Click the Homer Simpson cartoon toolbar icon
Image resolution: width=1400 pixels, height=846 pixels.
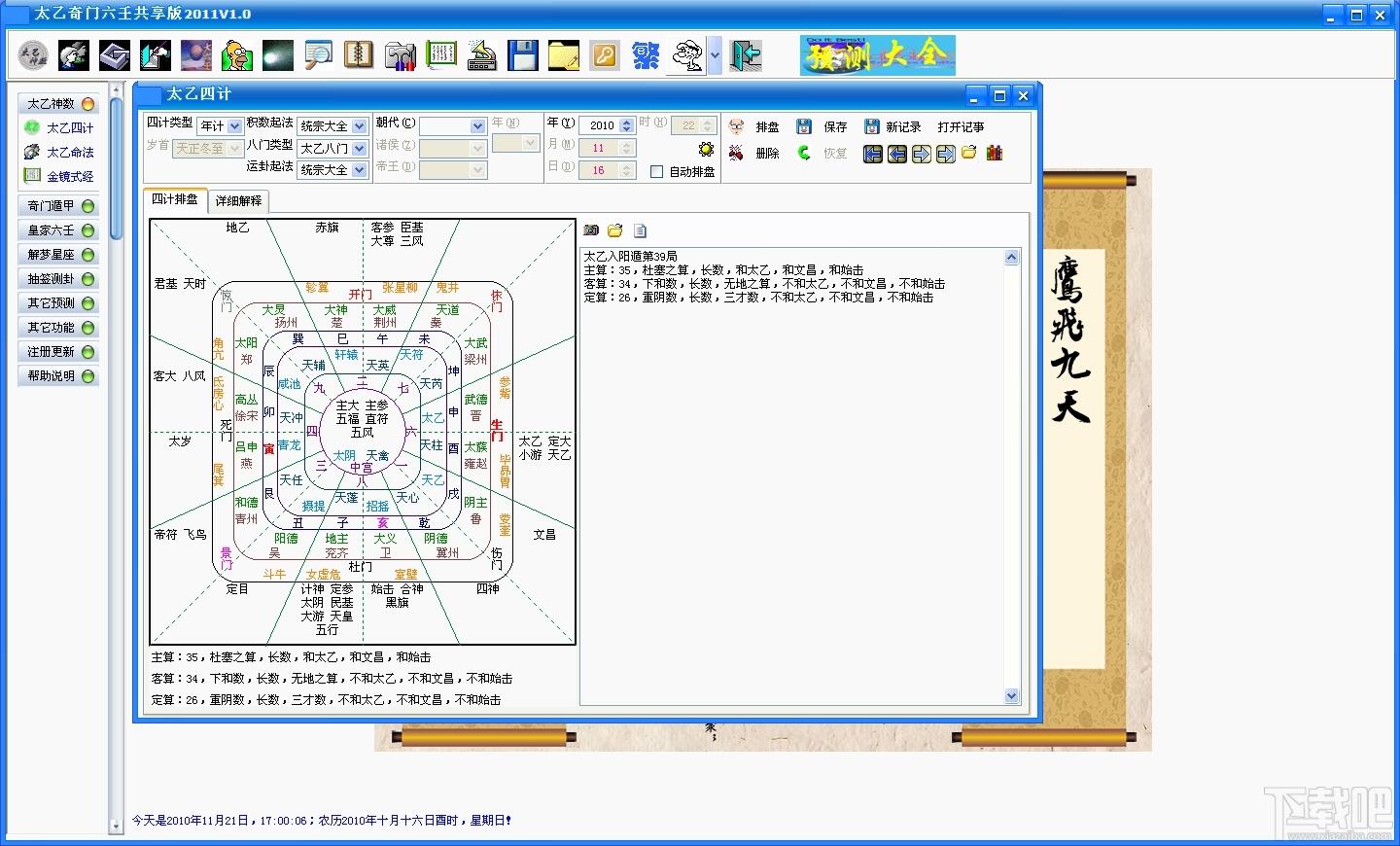point(236,55)
